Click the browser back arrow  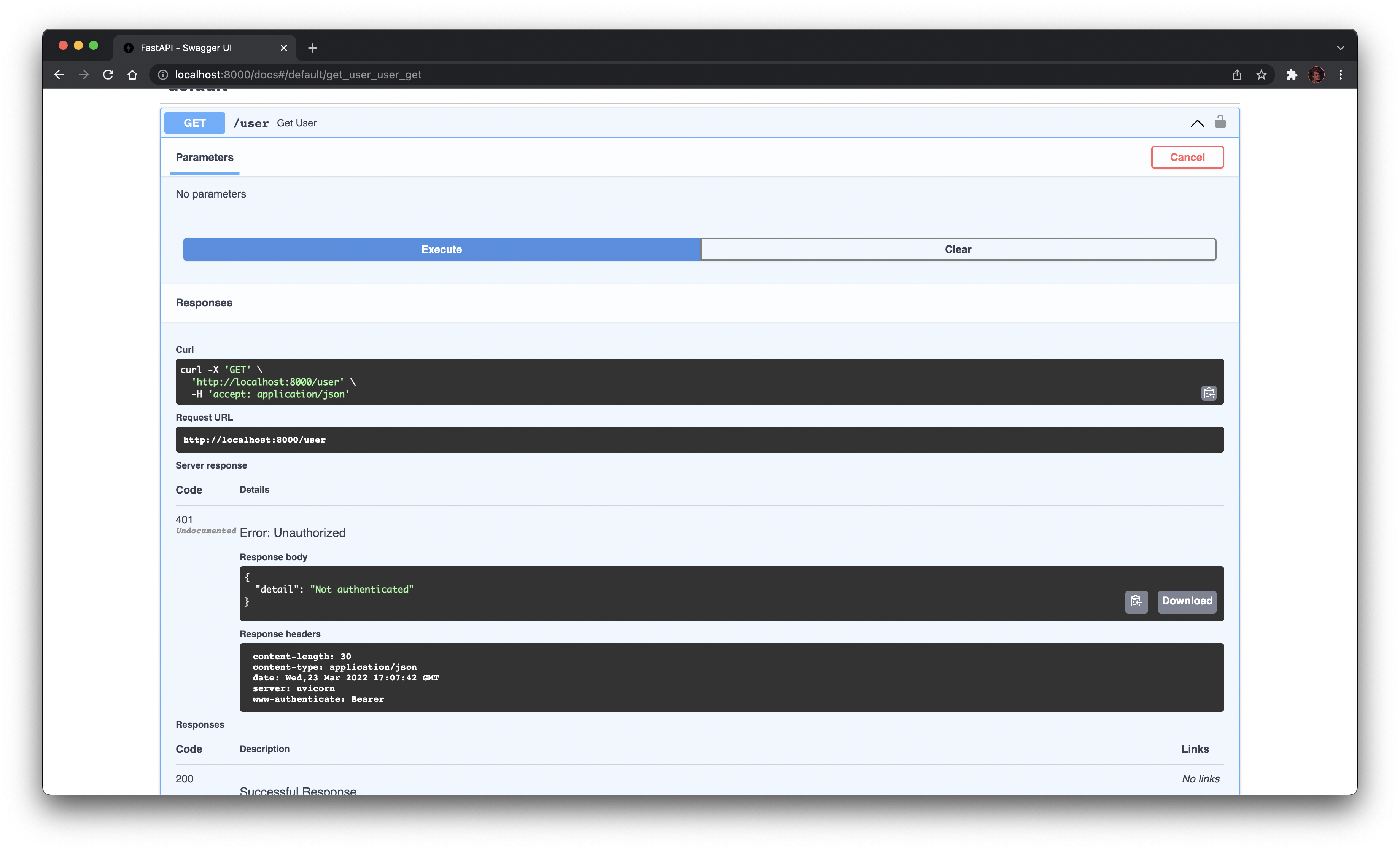(59, 75)
